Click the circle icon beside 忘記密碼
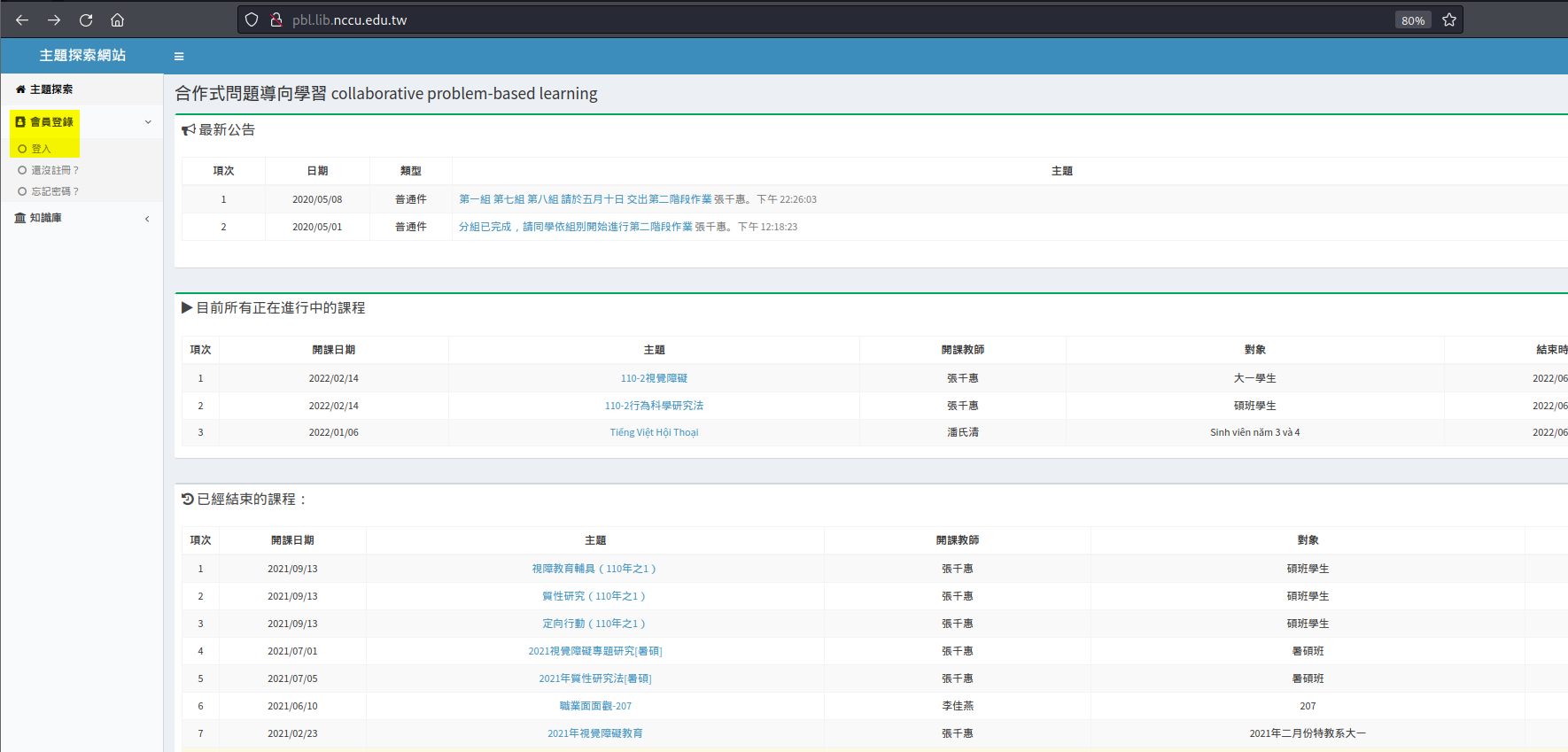This screenshot has width=1568, height=752. [22, 191]
